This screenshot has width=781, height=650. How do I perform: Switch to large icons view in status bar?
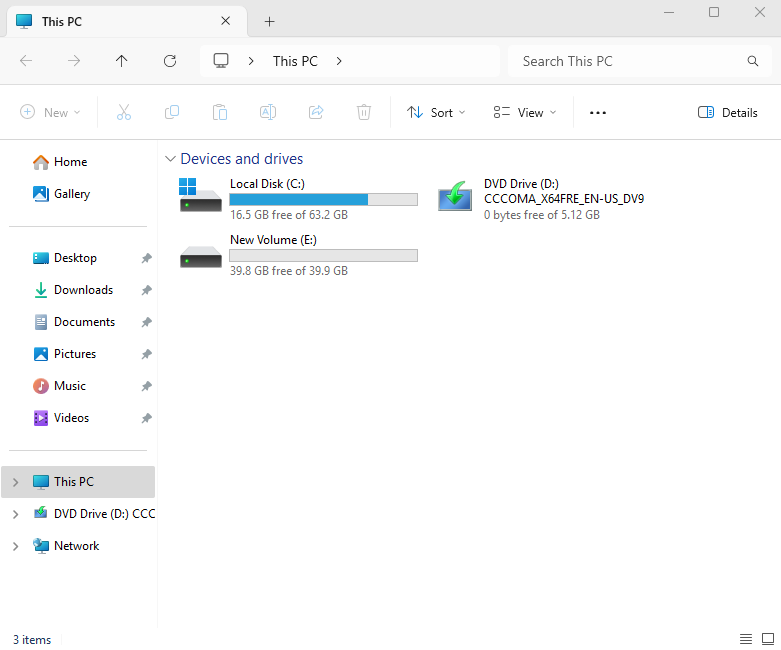[x=767, y=639]
